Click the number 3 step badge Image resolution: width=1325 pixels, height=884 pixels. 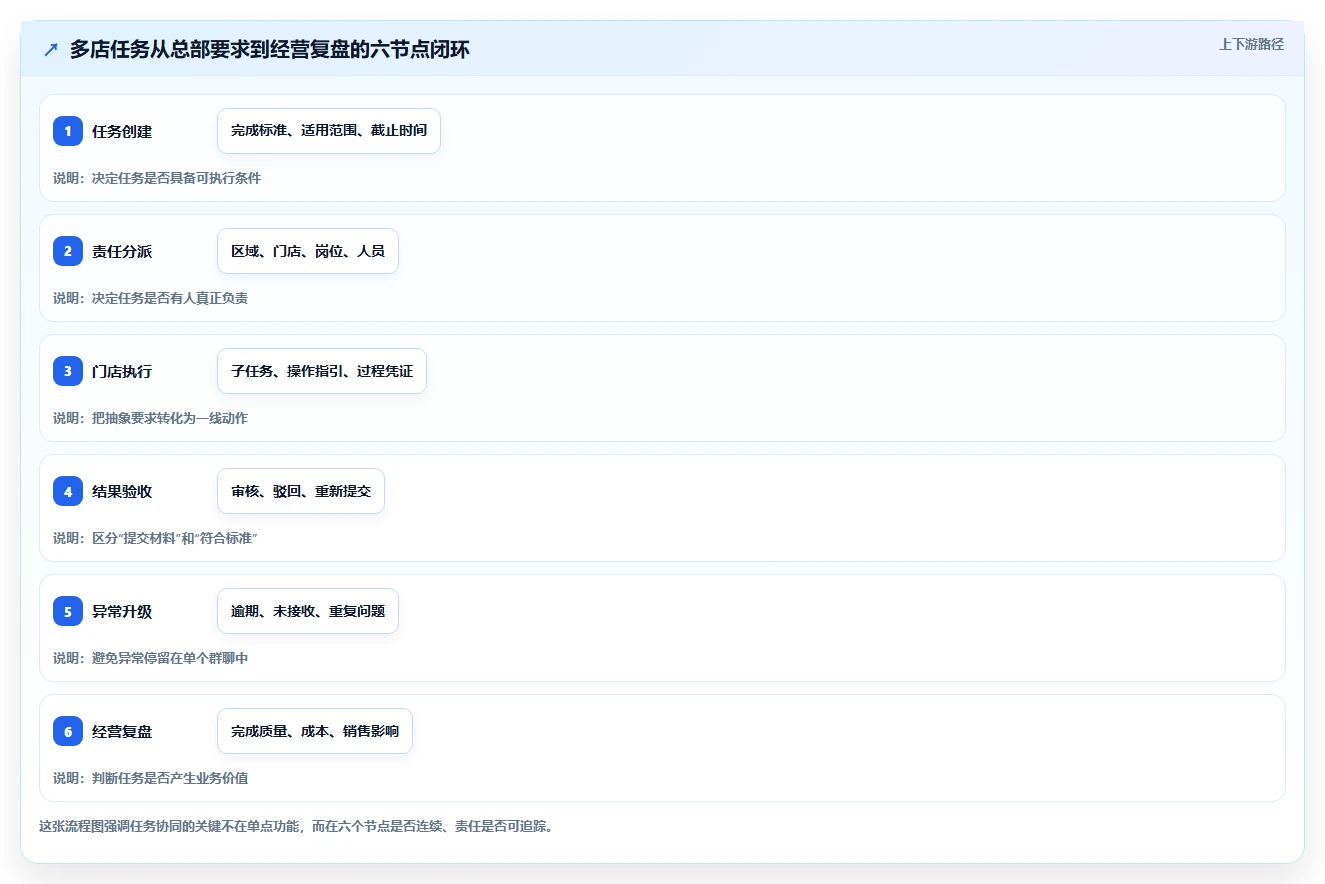tap(68, 371)
